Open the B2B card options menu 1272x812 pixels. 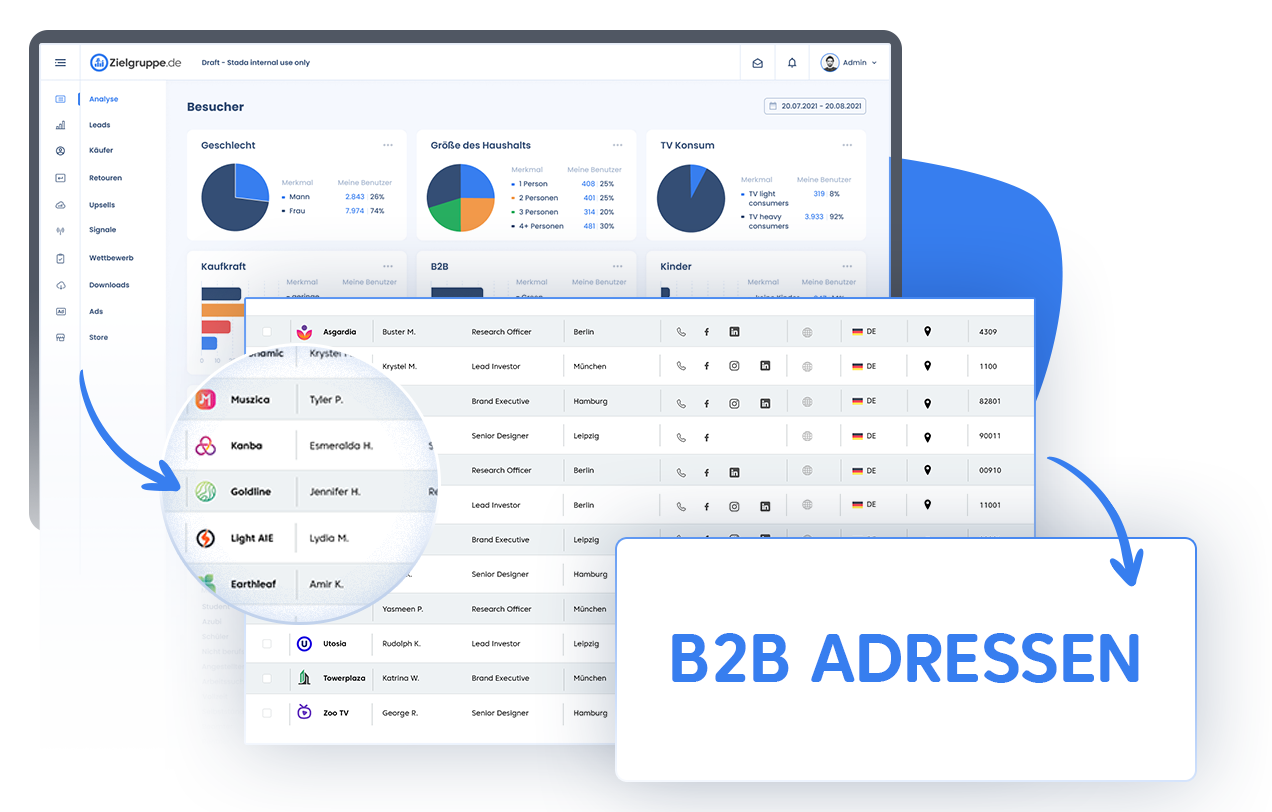tap(618, 266)
